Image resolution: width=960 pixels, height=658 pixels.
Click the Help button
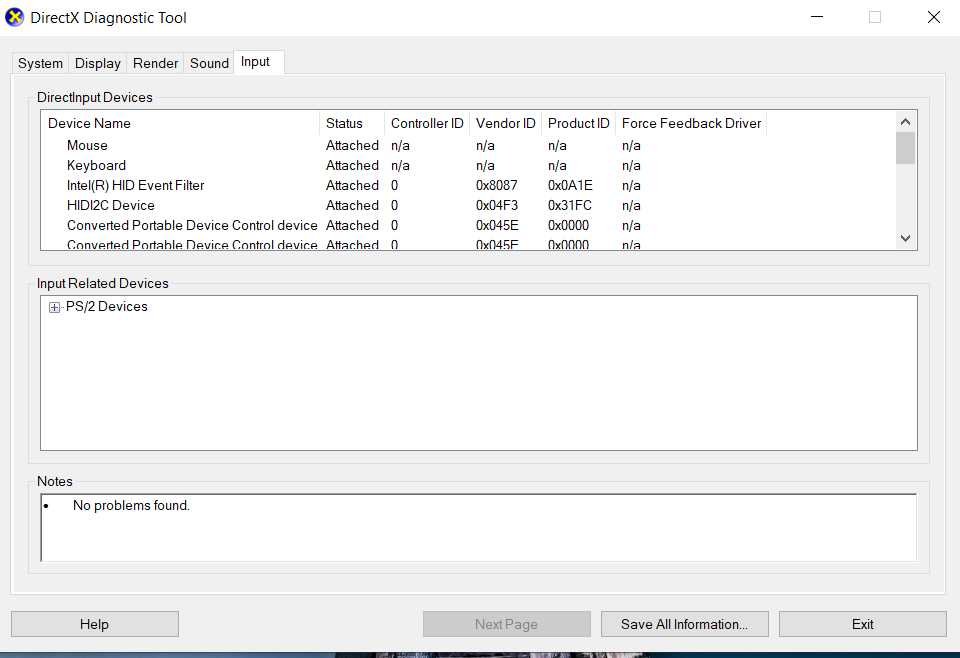(x=95, y=624)
